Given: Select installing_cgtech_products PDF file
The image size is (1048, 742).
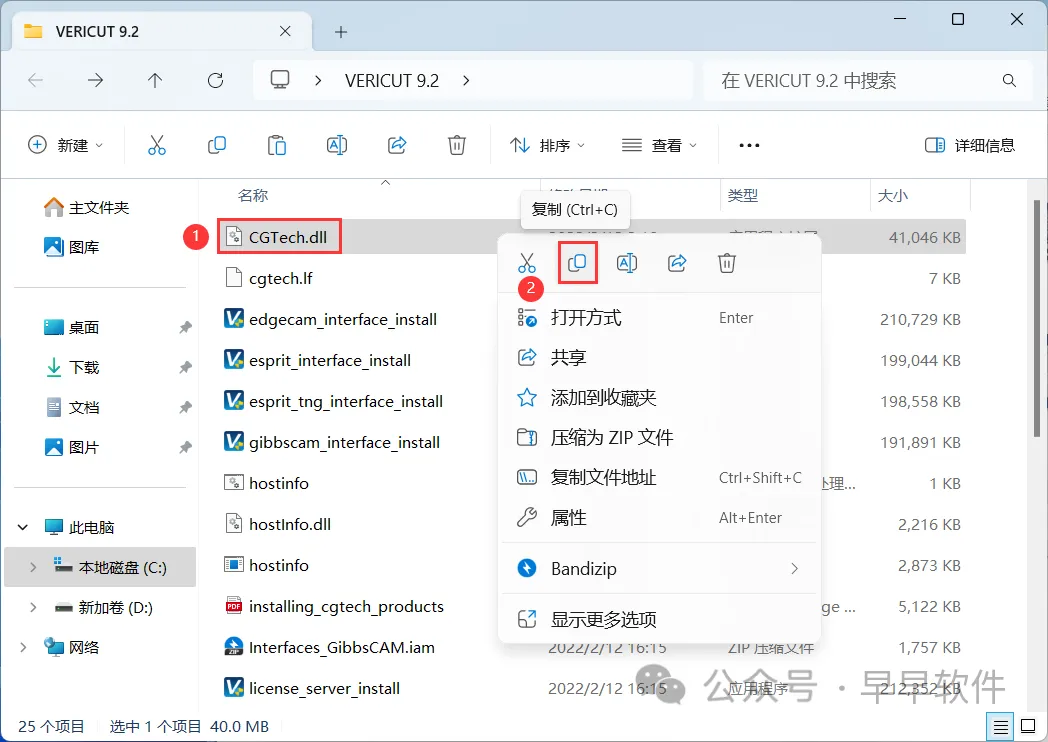Looking at the screenshot, I should click(x=335, y=606).
